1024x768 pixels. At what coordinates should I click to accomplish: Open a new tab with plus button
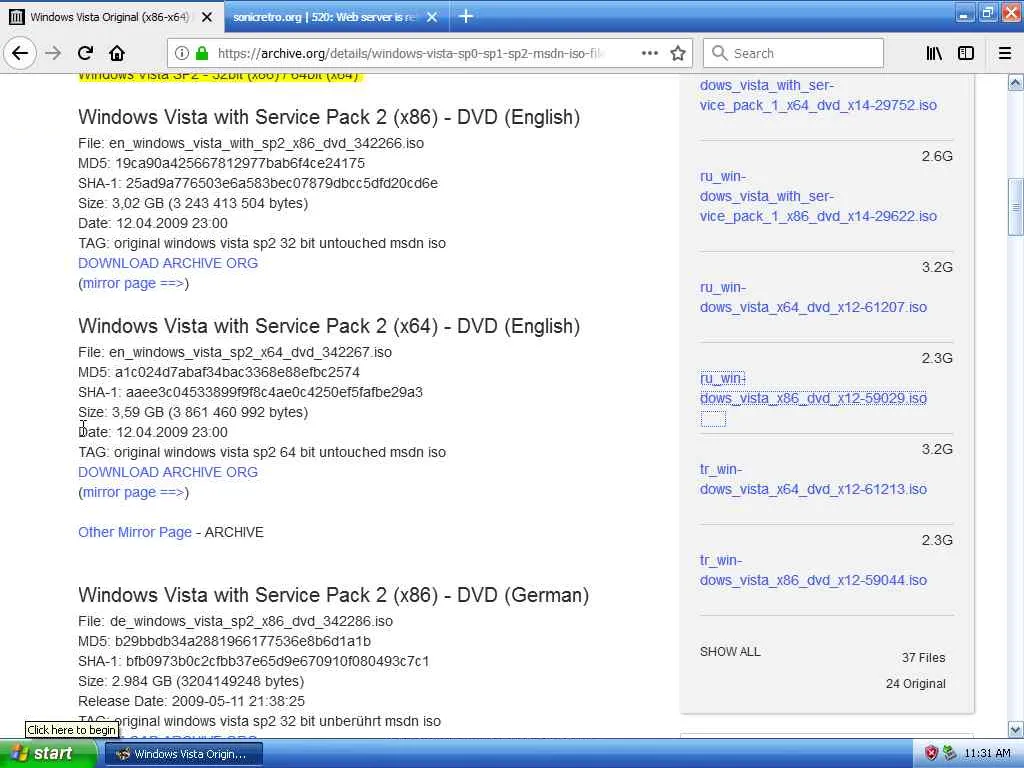click(x=466, y=16)
